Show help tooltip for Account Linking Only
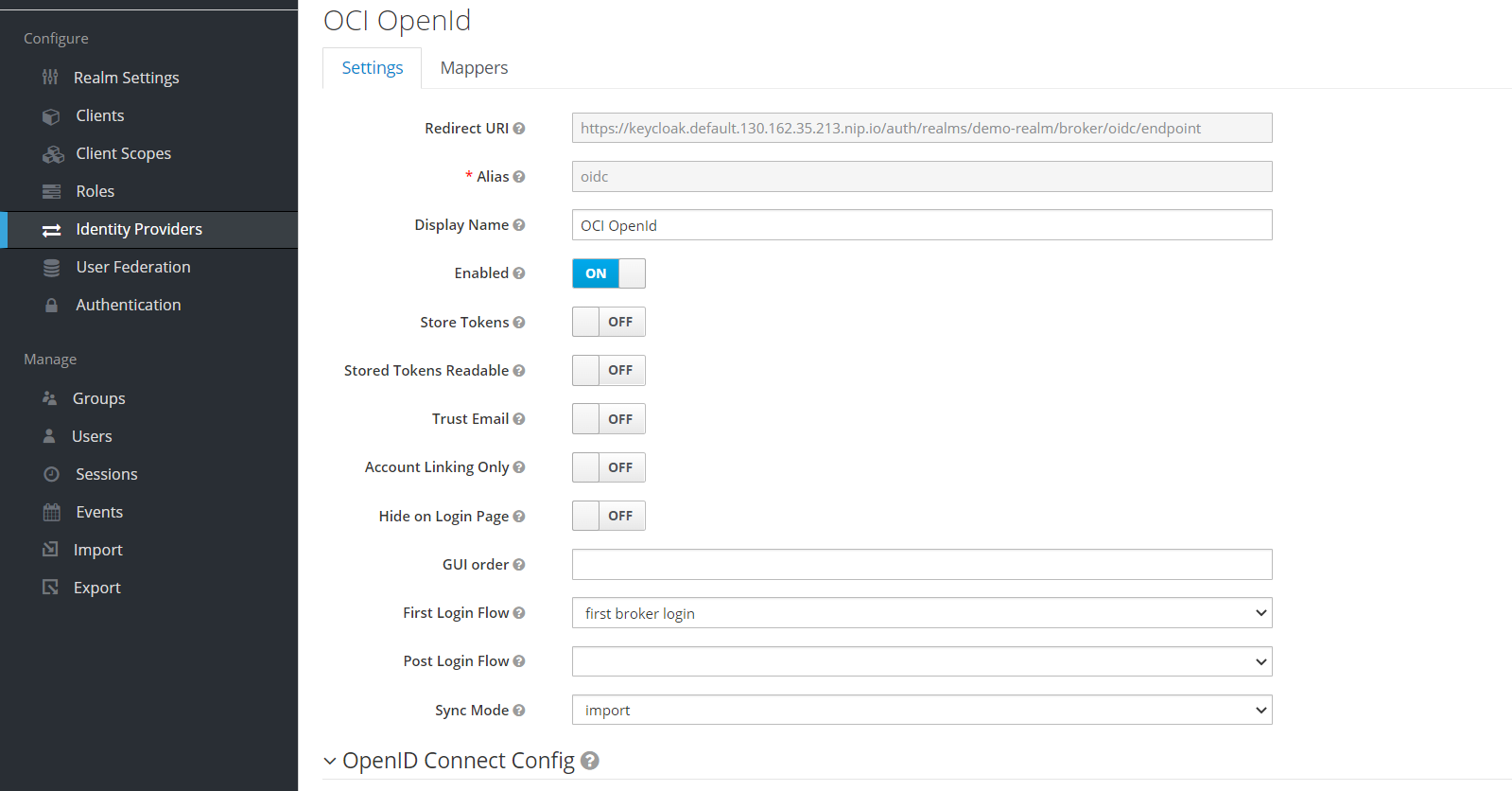This screenshot has width=1512, height=791. (x=519, y=467)
